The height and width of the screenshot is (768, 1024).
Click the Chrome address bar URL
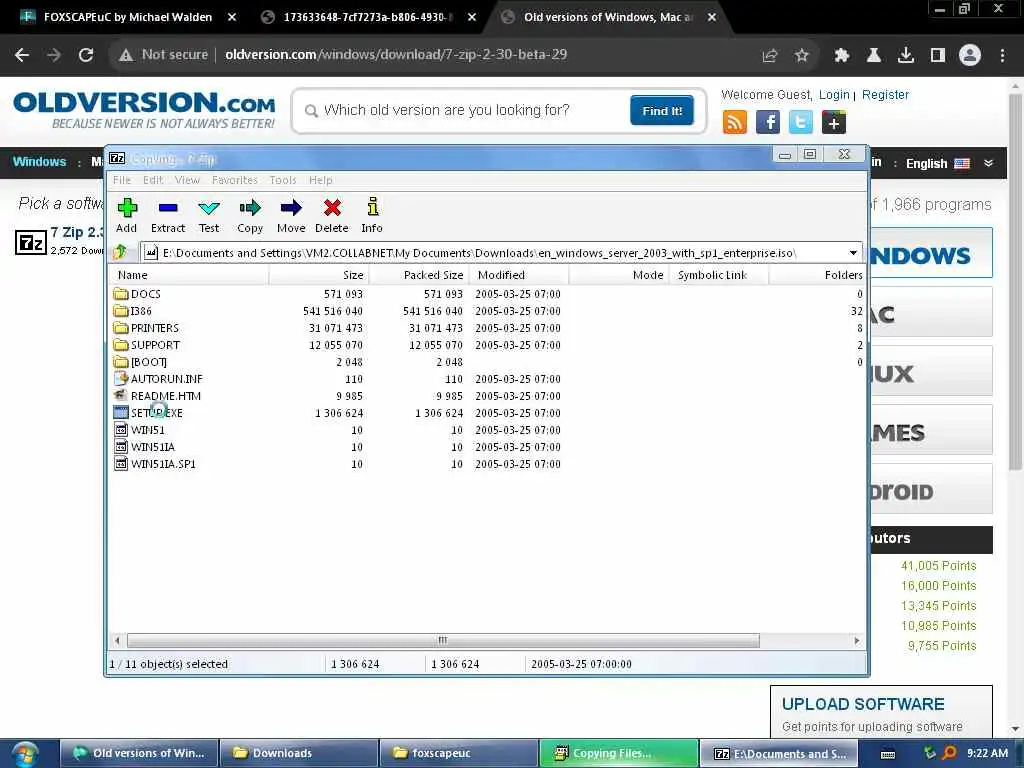click(x=396, y=55)
